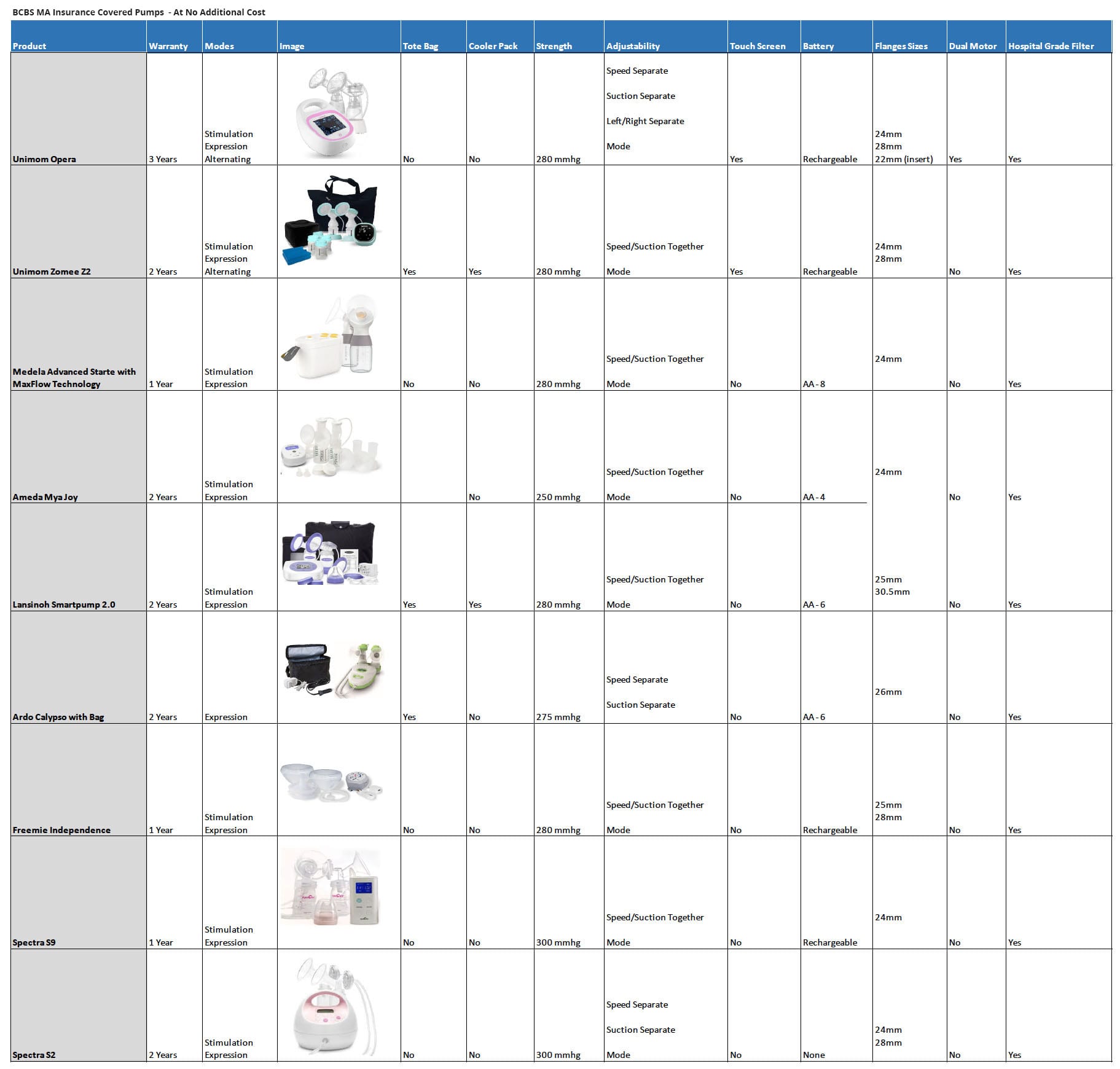Click the Product column header
Screen dimensions: 1120x1069
coord(29,46)
